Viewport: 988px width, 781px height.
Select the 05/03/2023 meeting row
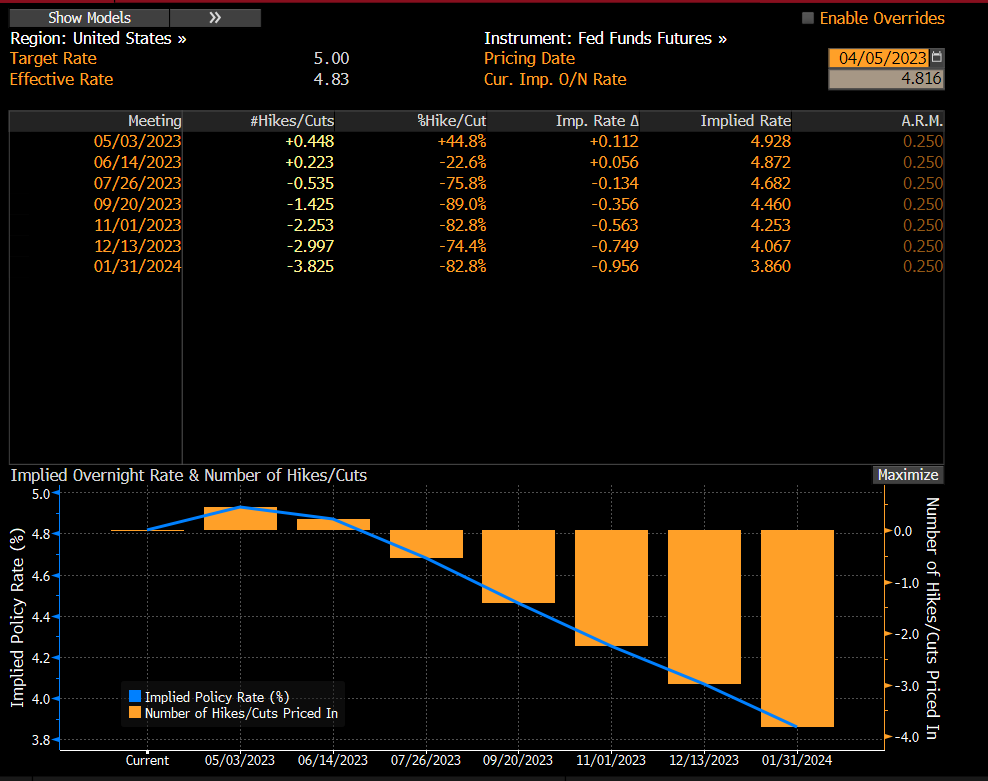coord(138,141)
